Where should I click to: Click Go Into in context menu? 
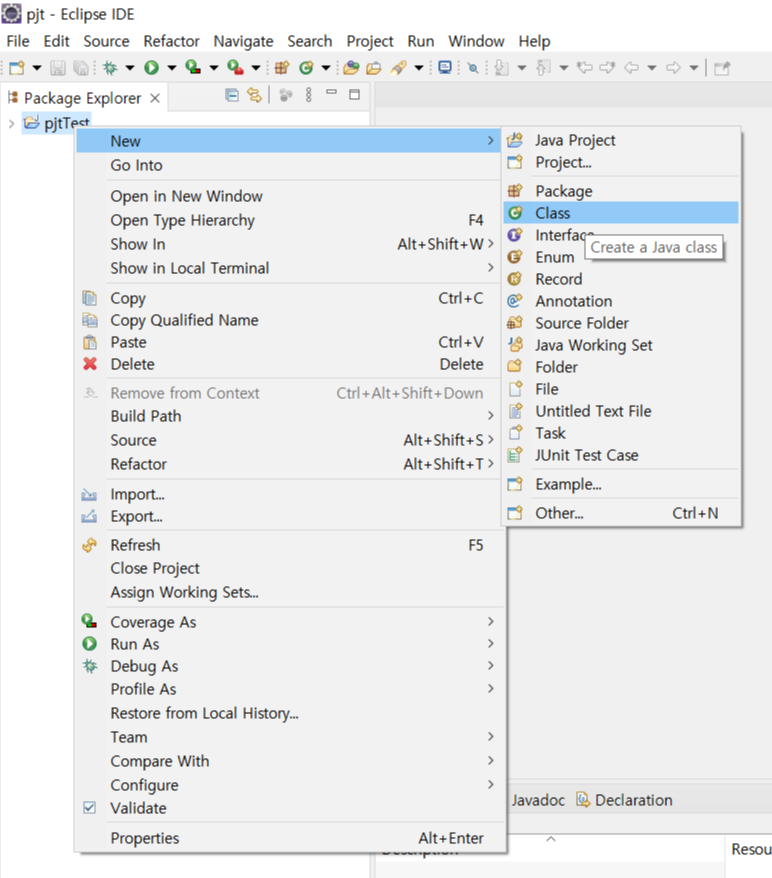(288, 165)
